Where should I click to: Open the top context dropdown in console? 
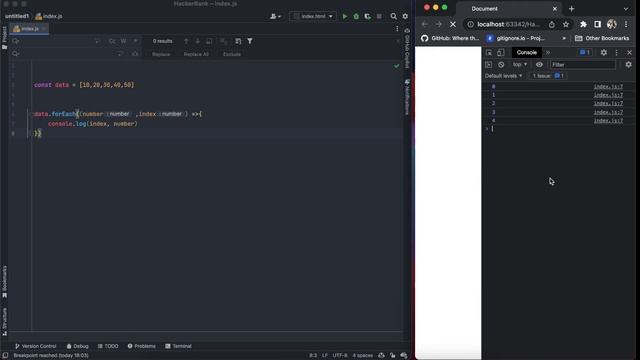(520, 64)
